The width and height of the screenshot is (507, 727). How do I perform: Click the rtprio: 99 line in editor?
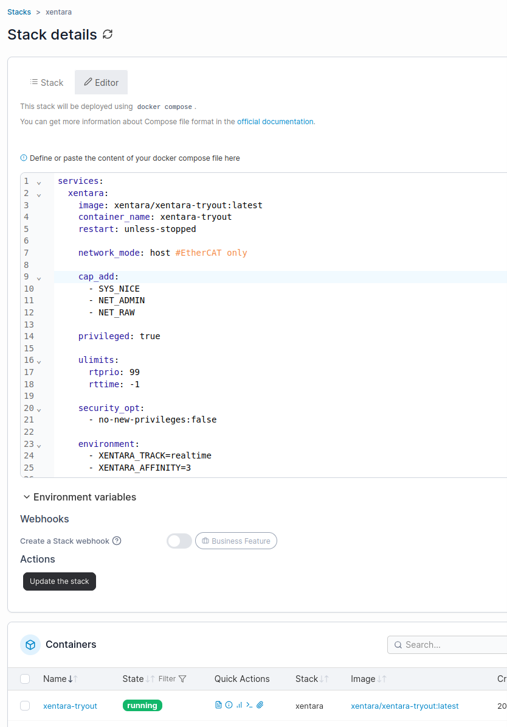click(114, 372)
